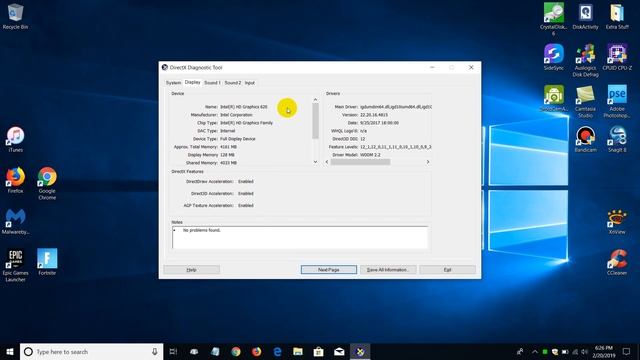Open the Malwarebytes desktop shortcut
The height and width of the screenshot is (360, 640).
(x=16, y=221)
